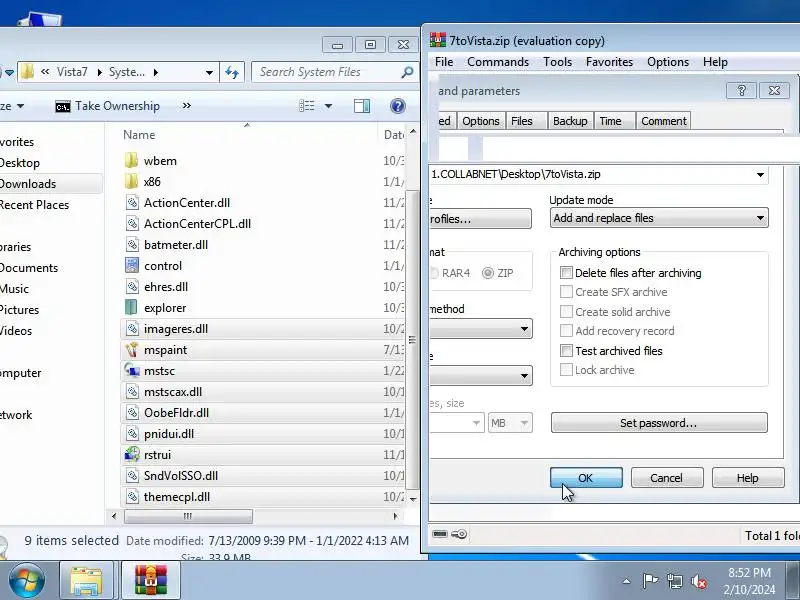Expand the Explorer address bar history

(x=209, y=72)
